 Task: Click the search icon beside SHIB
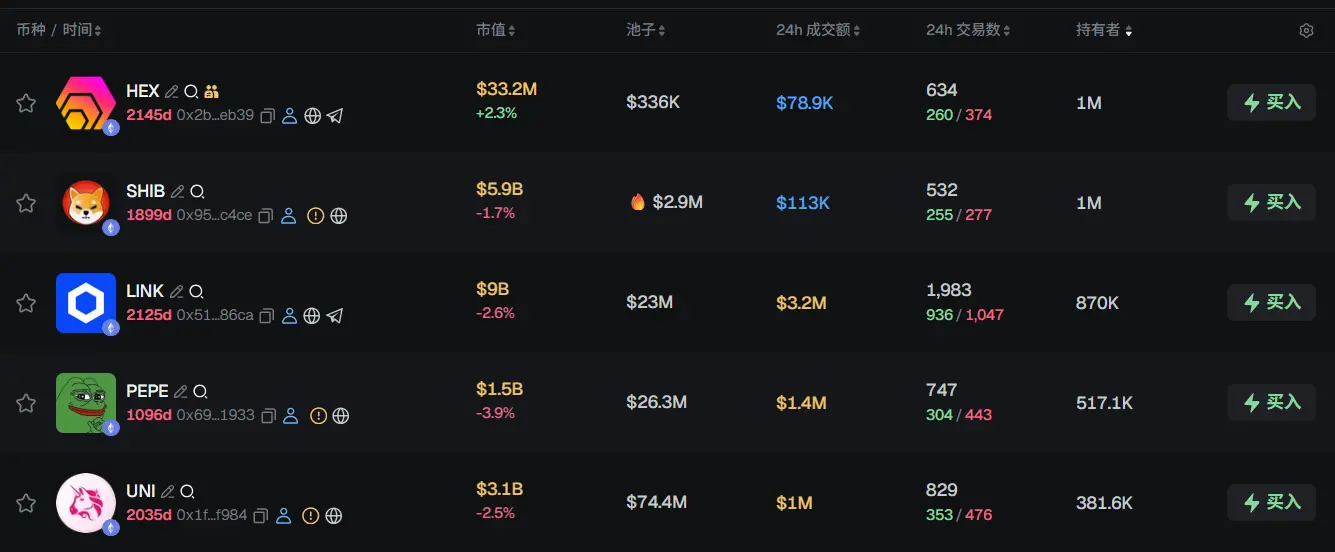[197, 192]
